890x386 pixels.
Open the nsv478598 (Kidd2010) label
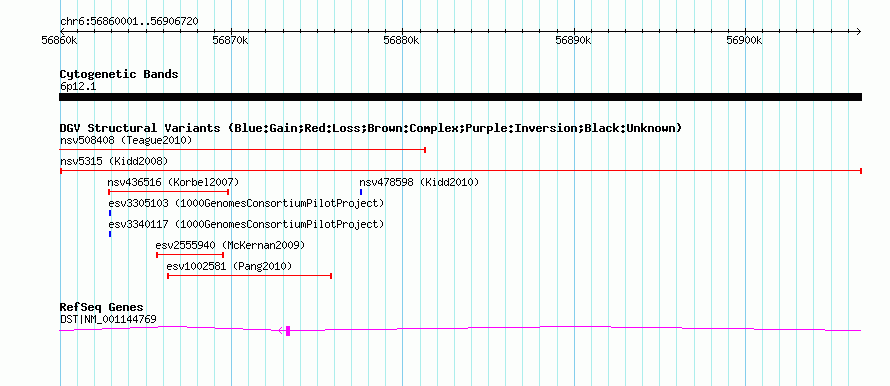coord(419,182)
